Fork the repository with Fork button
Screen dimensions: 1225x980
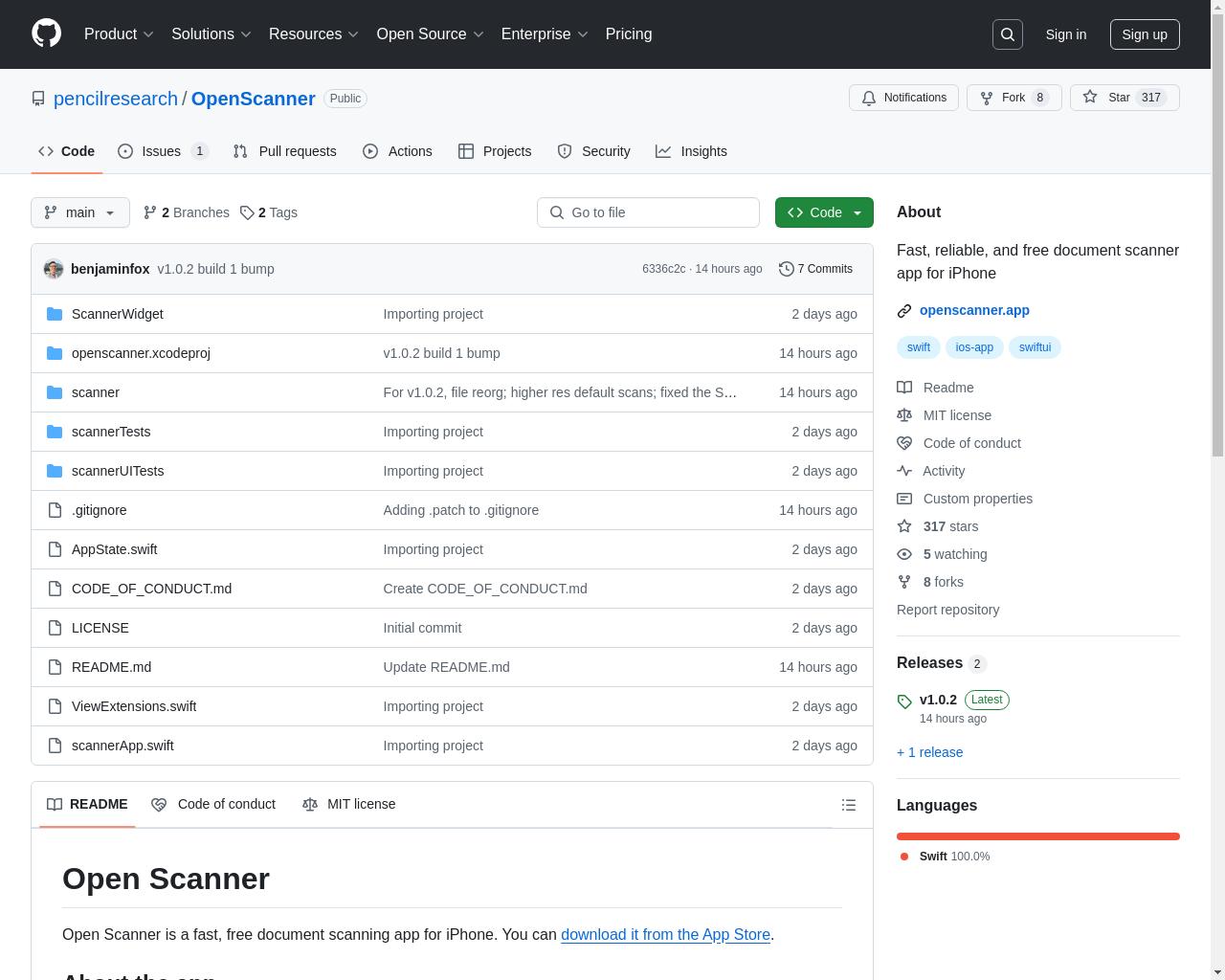click(x=1013, y=98)
